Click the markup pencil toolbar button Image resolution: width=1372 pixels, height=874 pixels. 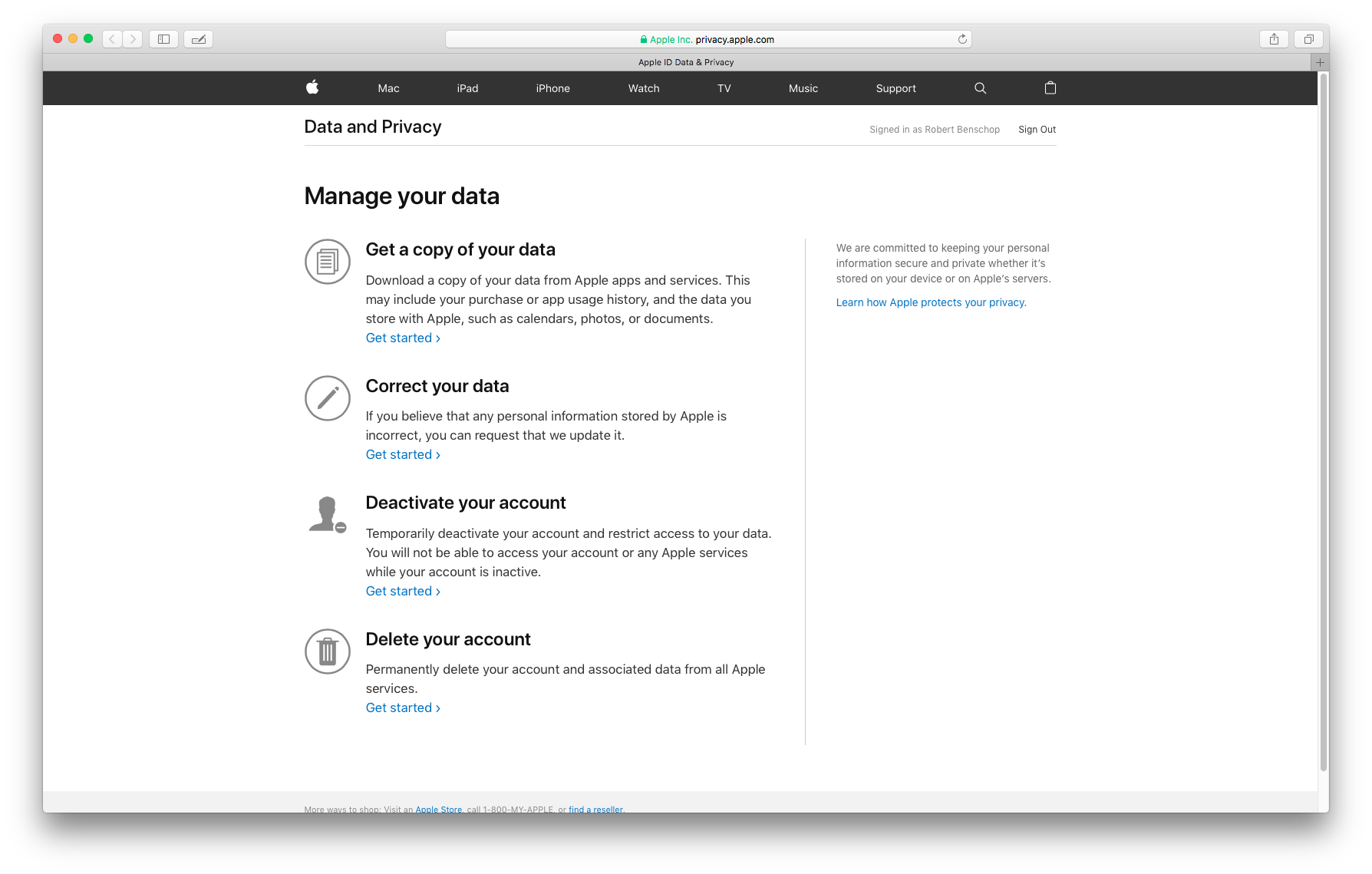(x=199, y=39)
